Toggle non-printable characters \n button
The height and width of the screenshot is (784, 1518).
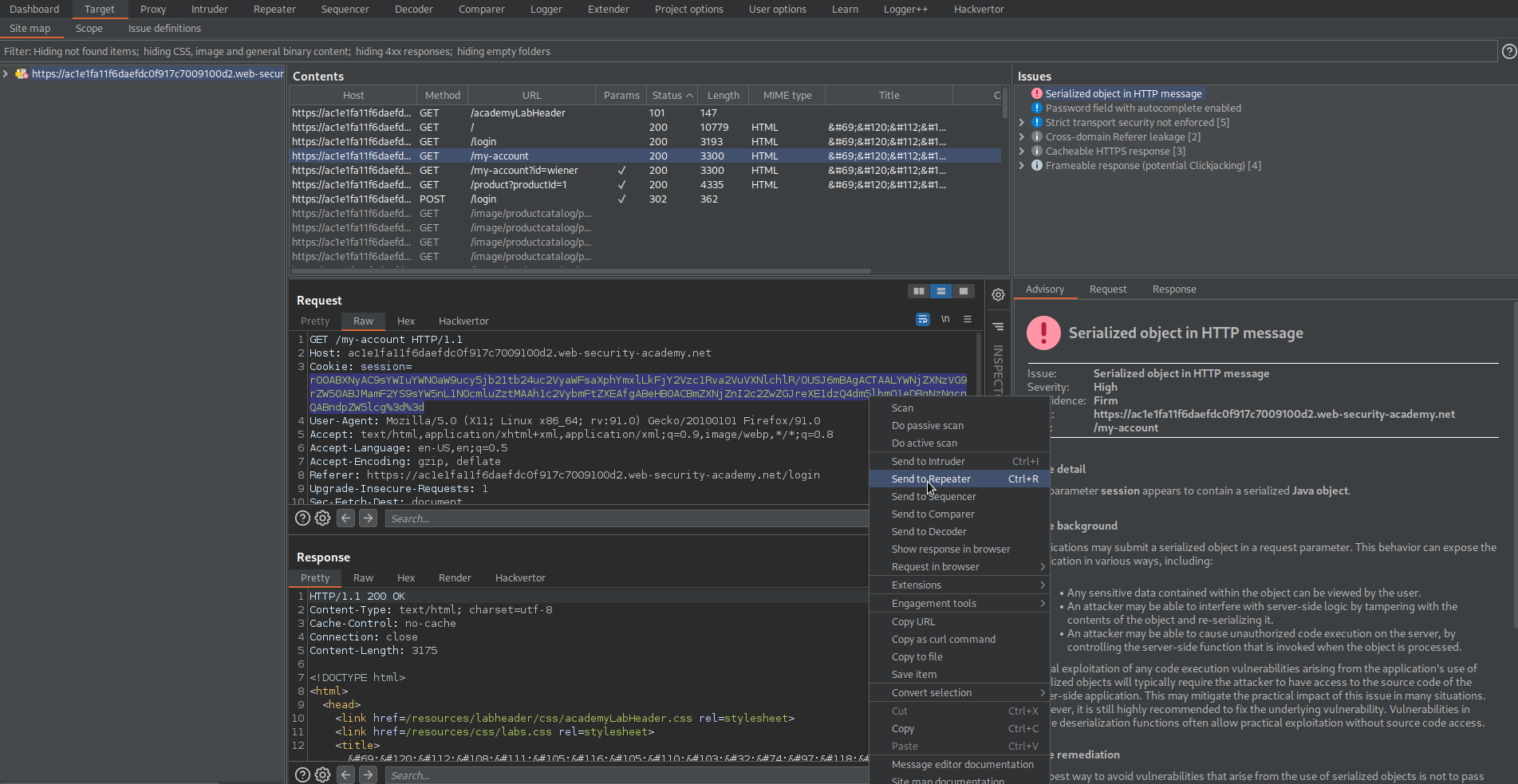tap(945, 319)
